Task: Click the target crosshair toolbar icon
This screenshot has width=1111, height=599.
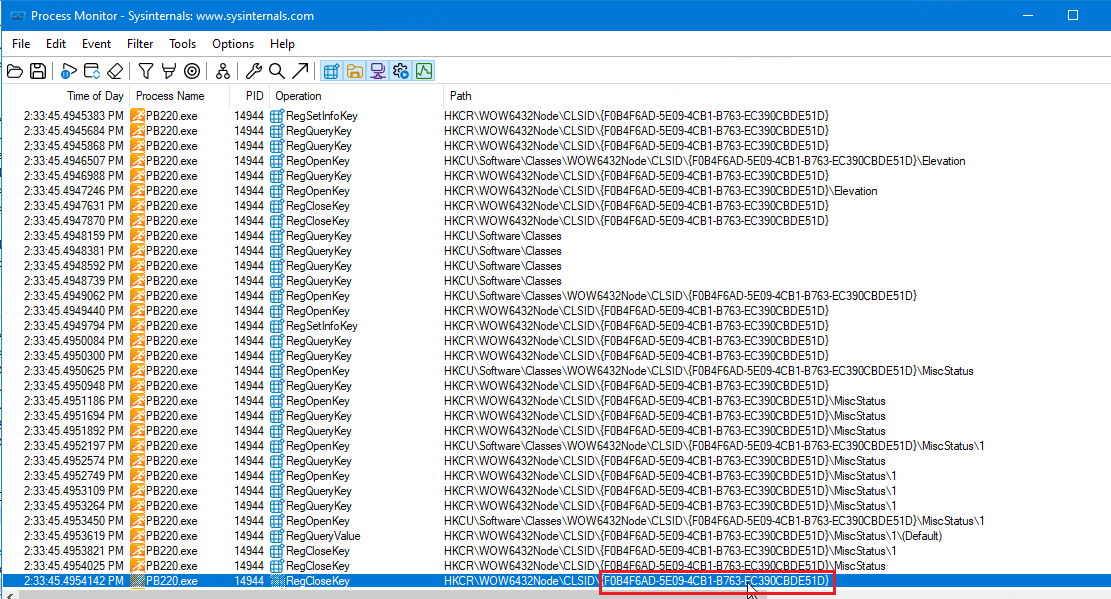Action: (x=192, y=71)
